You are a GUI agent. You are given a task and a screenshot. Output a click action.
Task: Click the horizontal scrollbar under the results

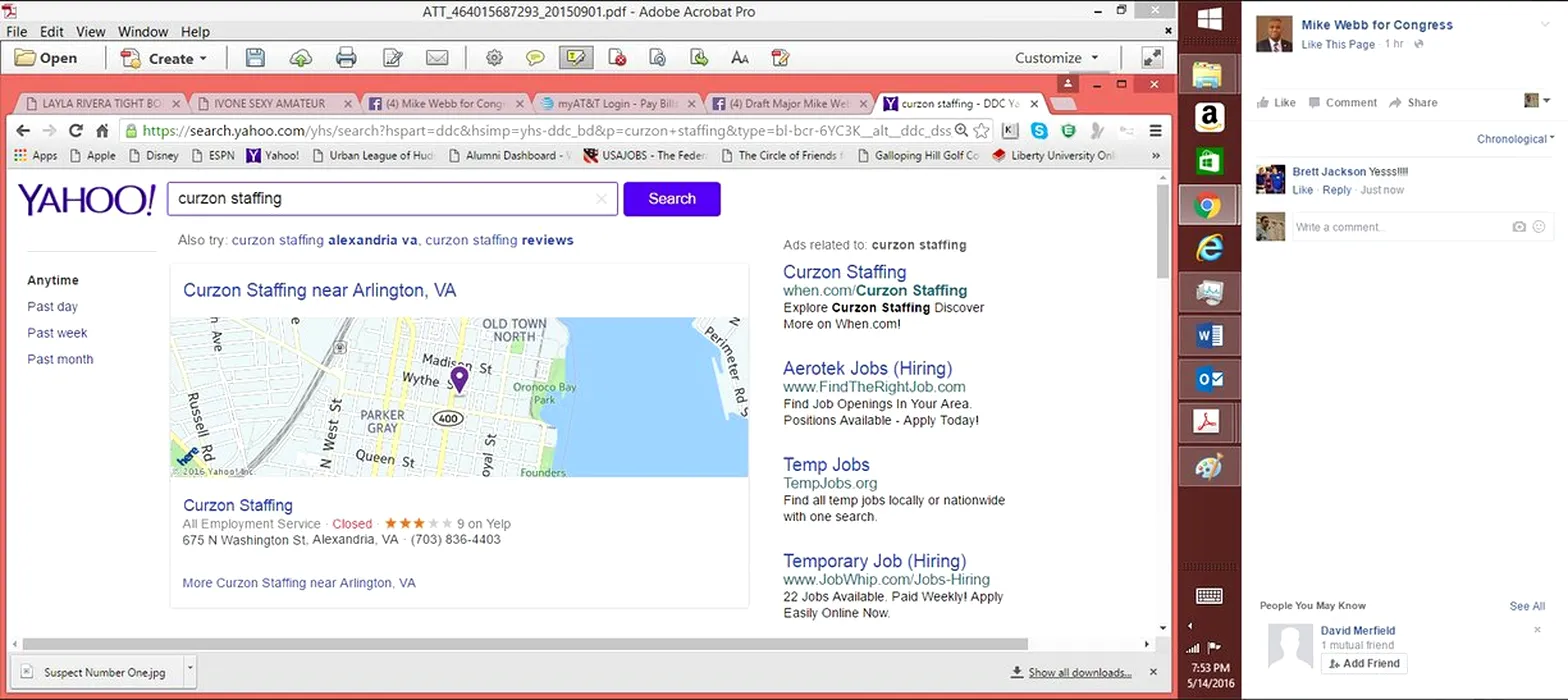coord(525,644)
